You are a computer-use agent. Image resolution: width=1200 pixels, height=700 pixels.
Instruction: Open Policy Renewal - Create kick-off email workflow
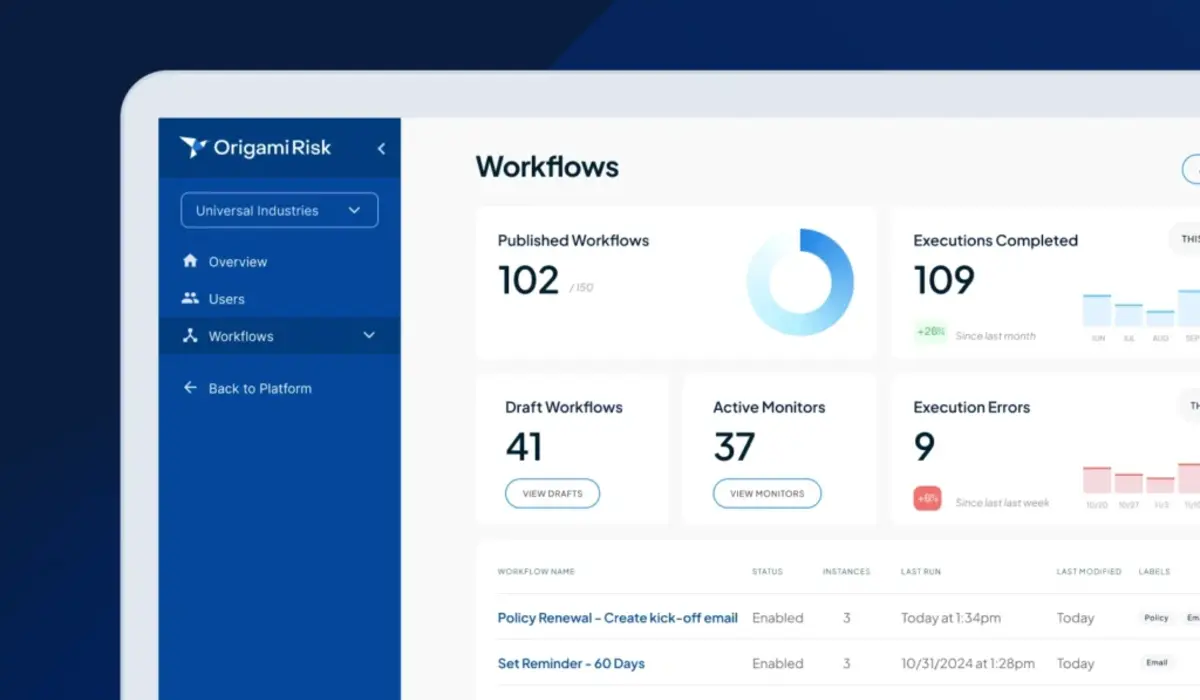(x=617, y=618)
